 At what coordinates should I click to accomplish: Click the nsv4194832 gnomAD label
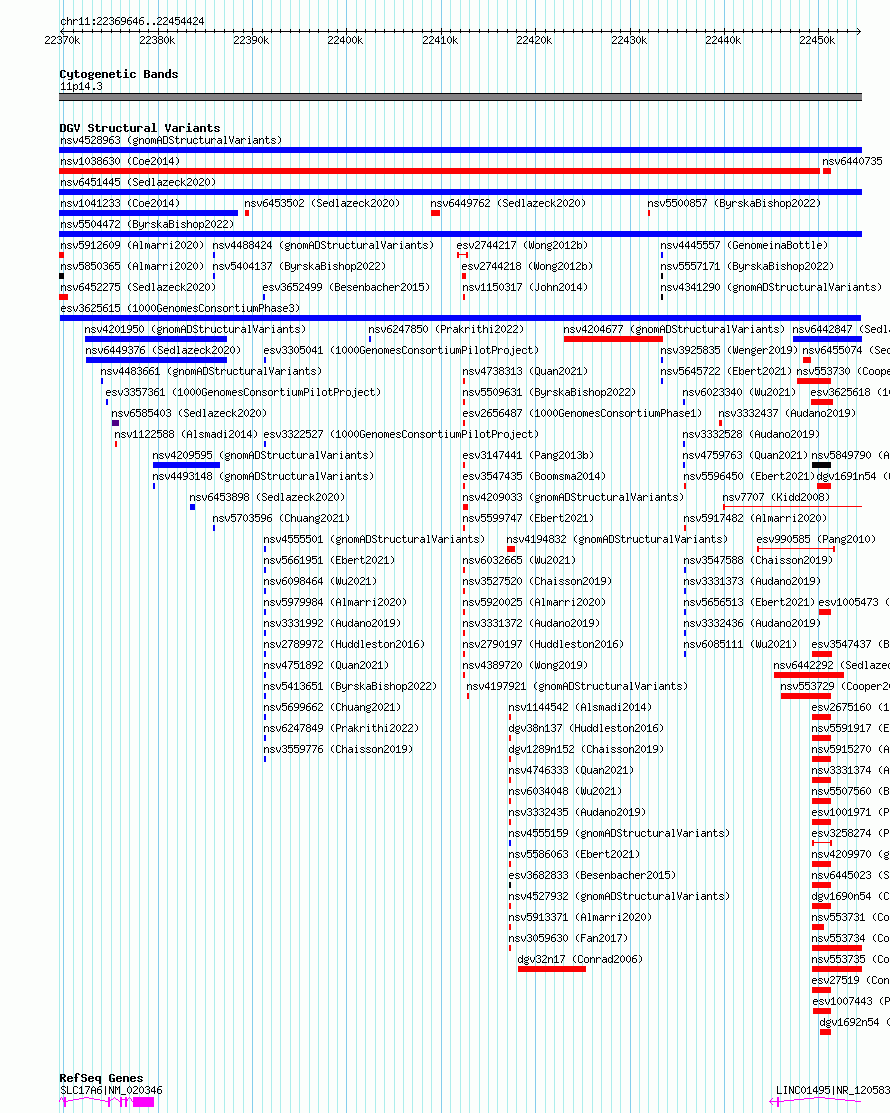click(x=617, y=539)
